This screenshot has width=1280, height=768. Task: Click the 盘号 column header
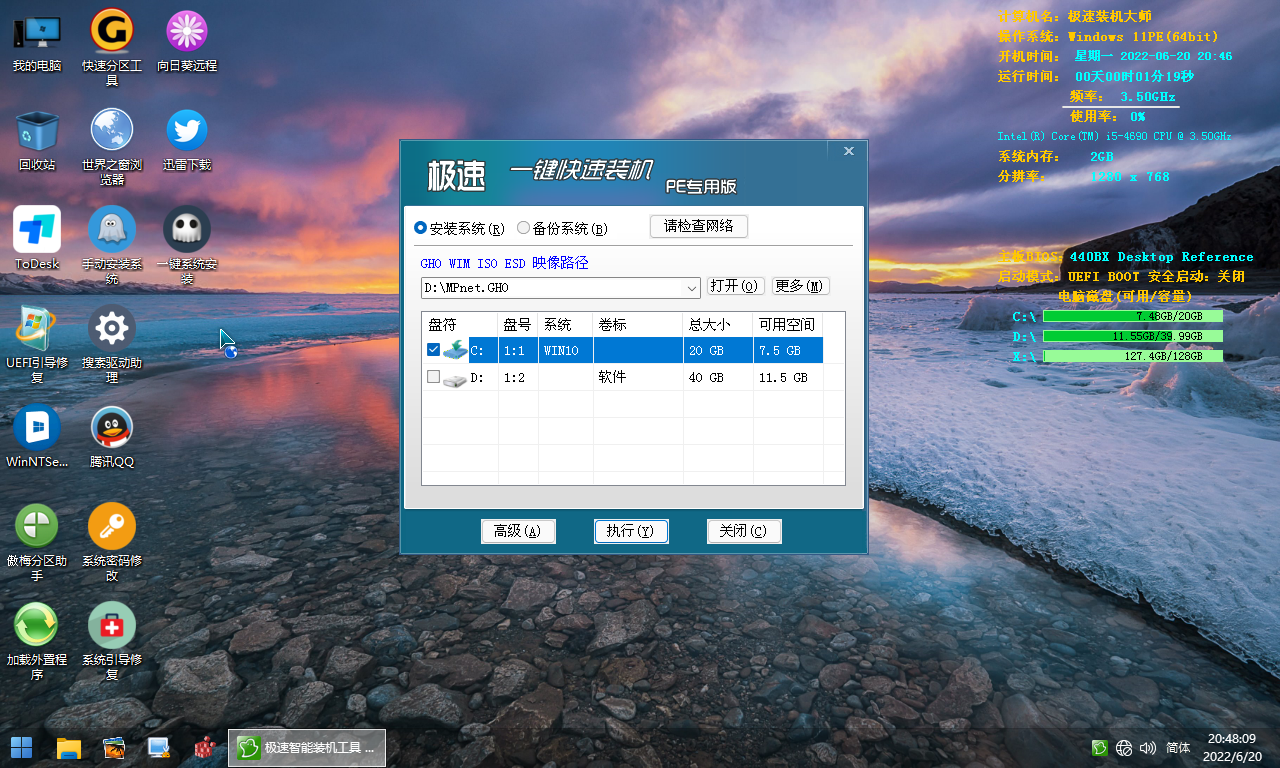[518, 325]
